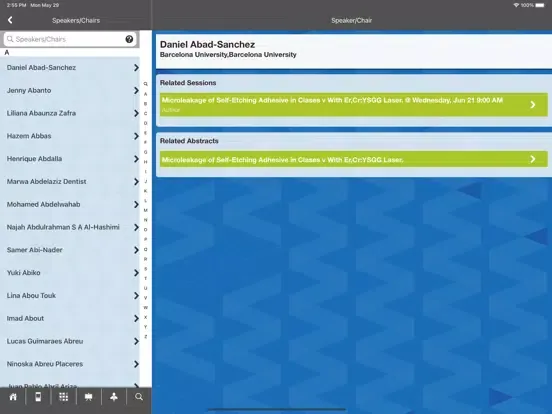Screen dimensions: 552x414
Task: Open Yuki Abiko chevron
Action: [x=136, y=273]
